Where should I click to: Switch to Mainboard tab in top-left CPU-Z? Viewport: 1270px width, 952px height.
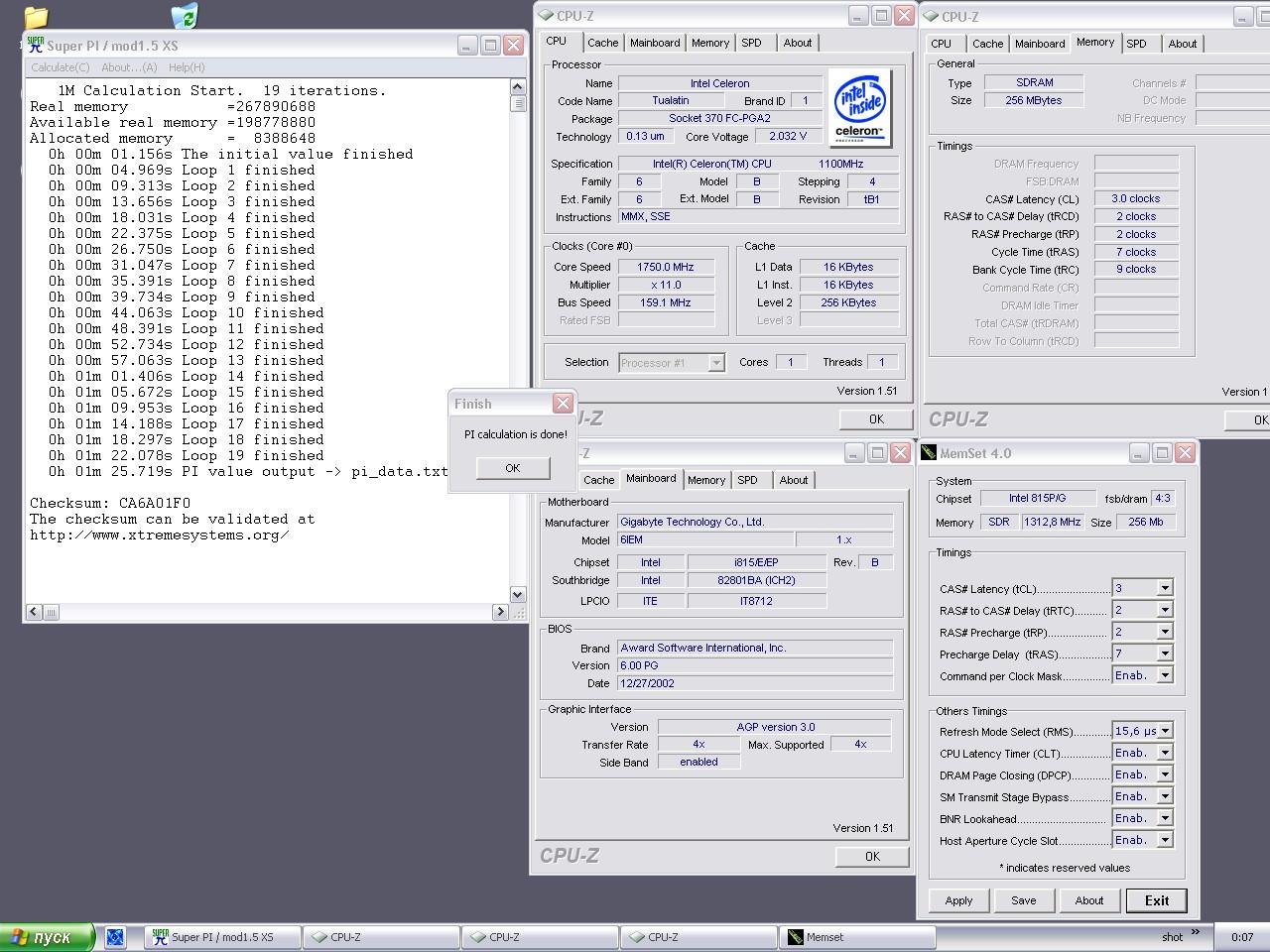click(655, 43)
